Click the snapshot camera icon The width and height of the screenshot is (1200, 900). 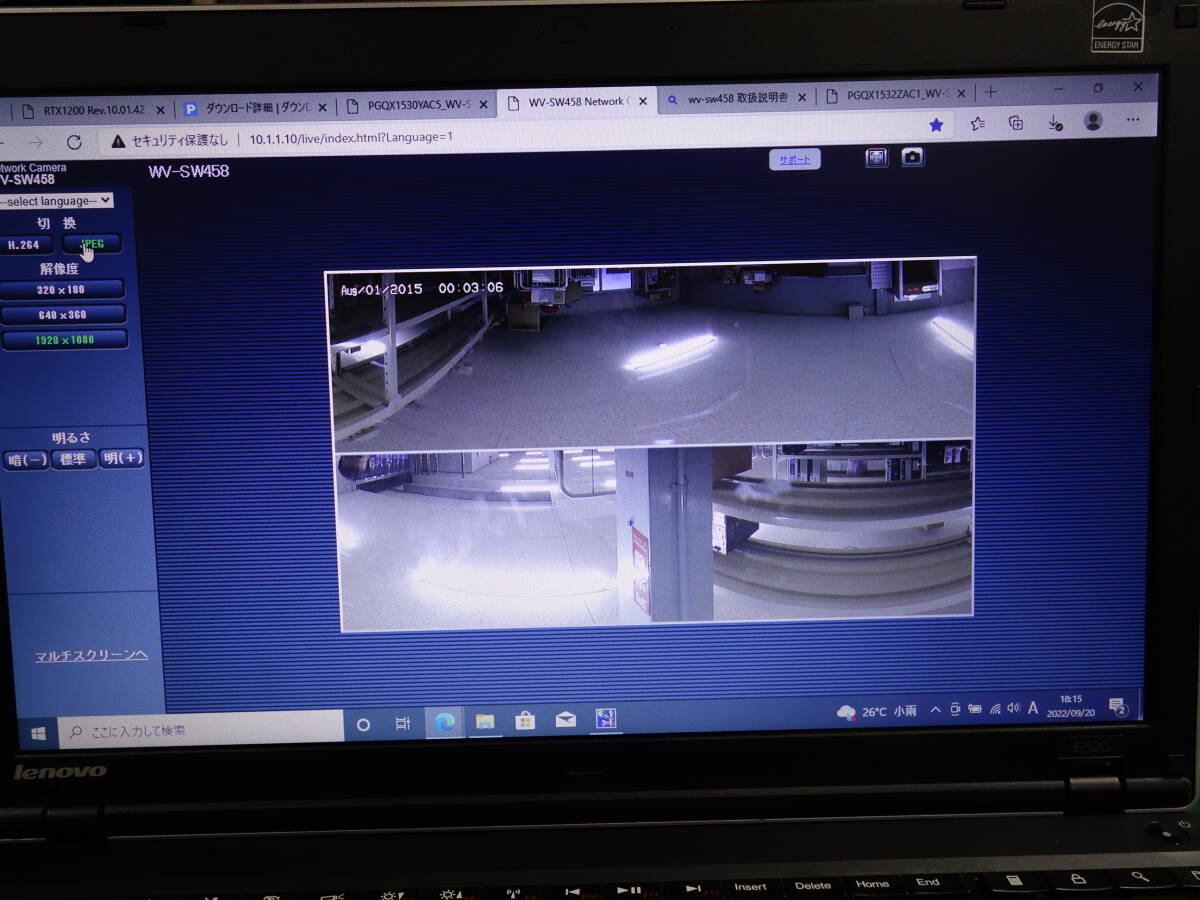click(912, 157)
